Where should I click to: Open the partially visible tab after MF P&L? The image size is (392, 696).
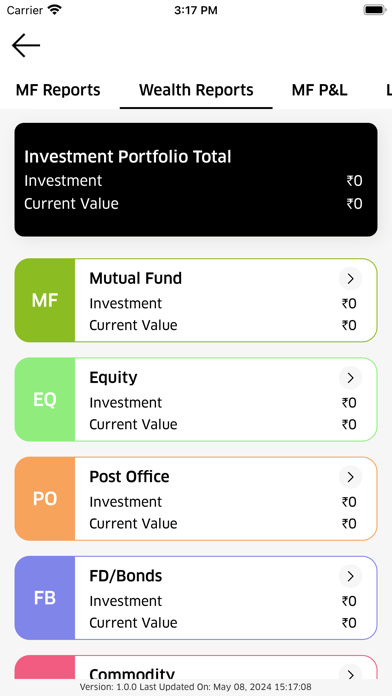point(388,90)
